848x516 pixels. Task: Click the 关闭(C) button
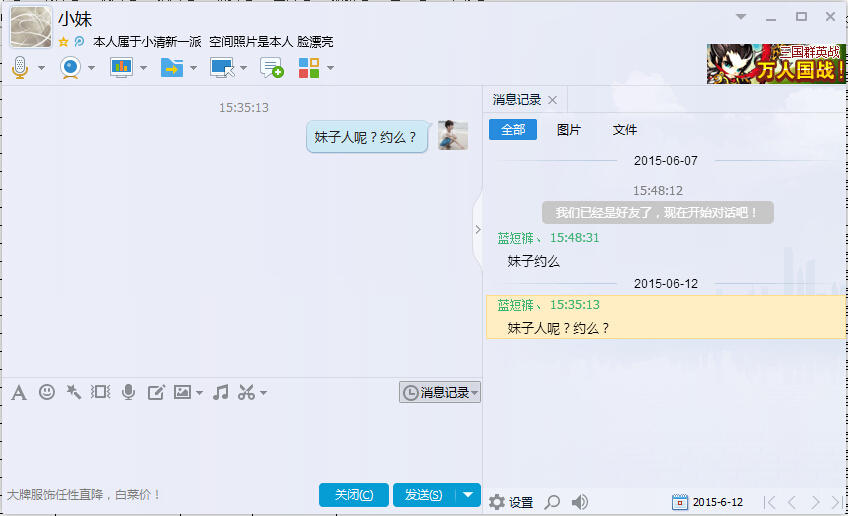tap(354, 495)
